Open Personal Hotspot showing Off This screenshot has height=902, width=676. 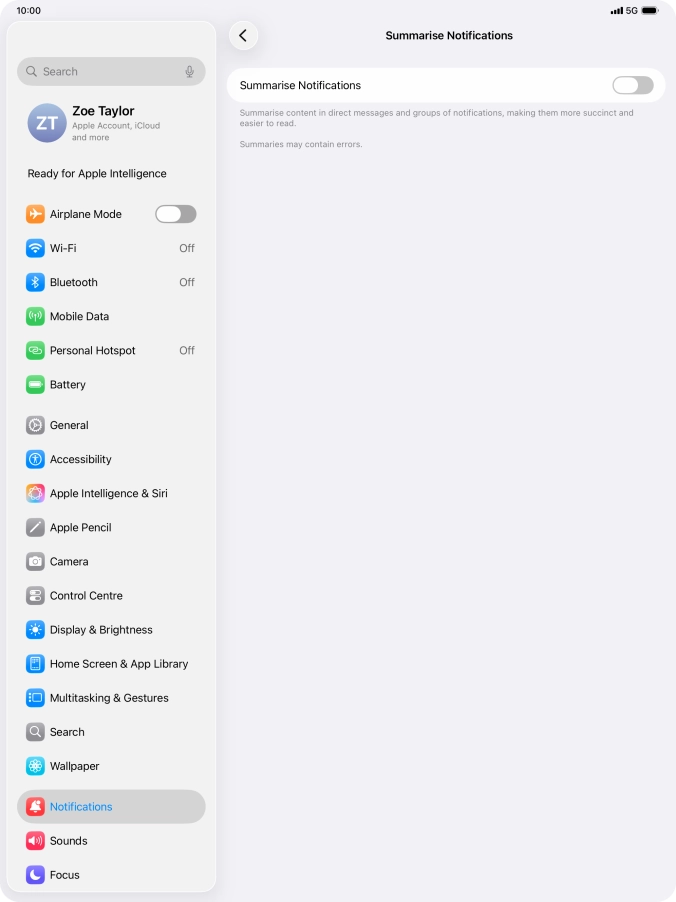coord(111,351)
